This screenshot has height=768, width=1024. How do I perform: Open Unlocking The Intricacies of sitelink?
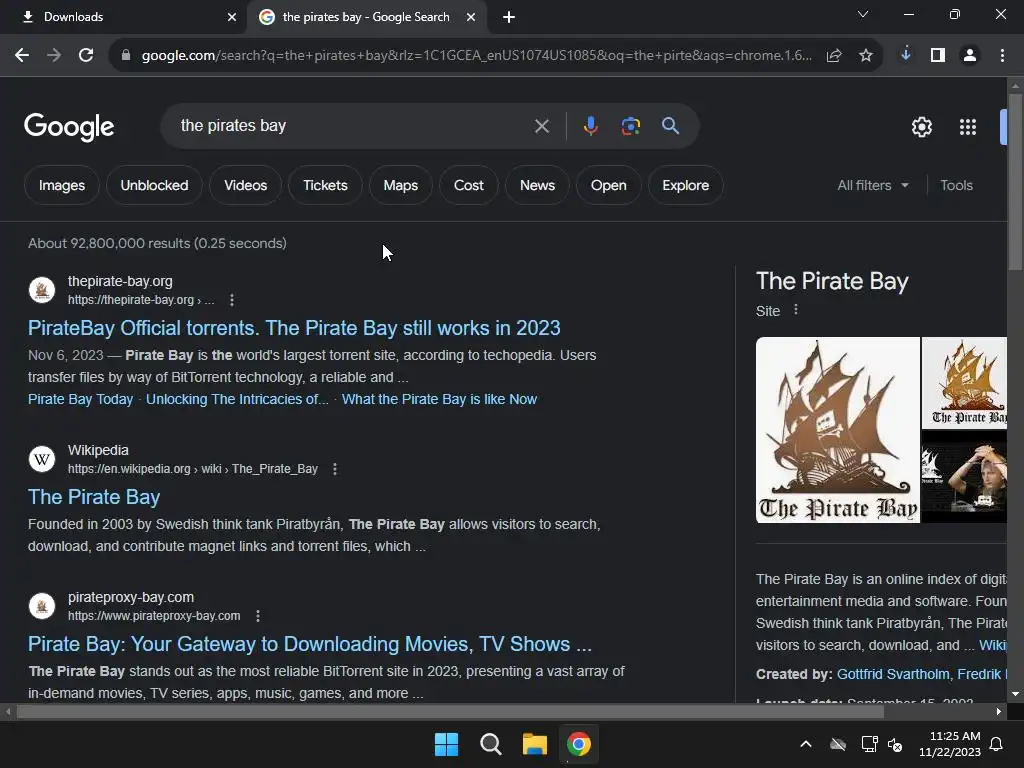(237, 399)
